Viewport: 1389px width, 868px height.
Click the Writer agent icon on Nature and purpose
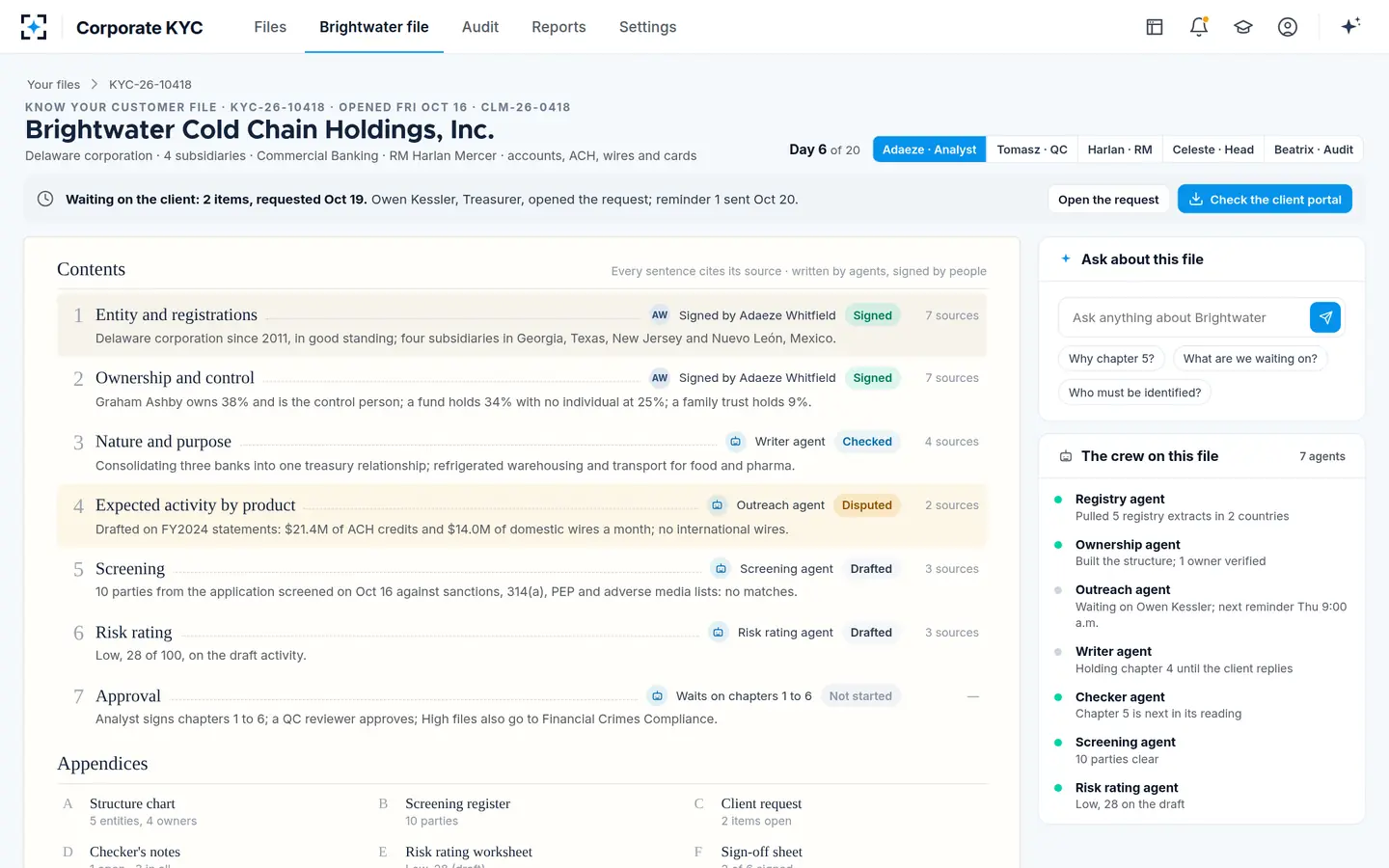736,442
